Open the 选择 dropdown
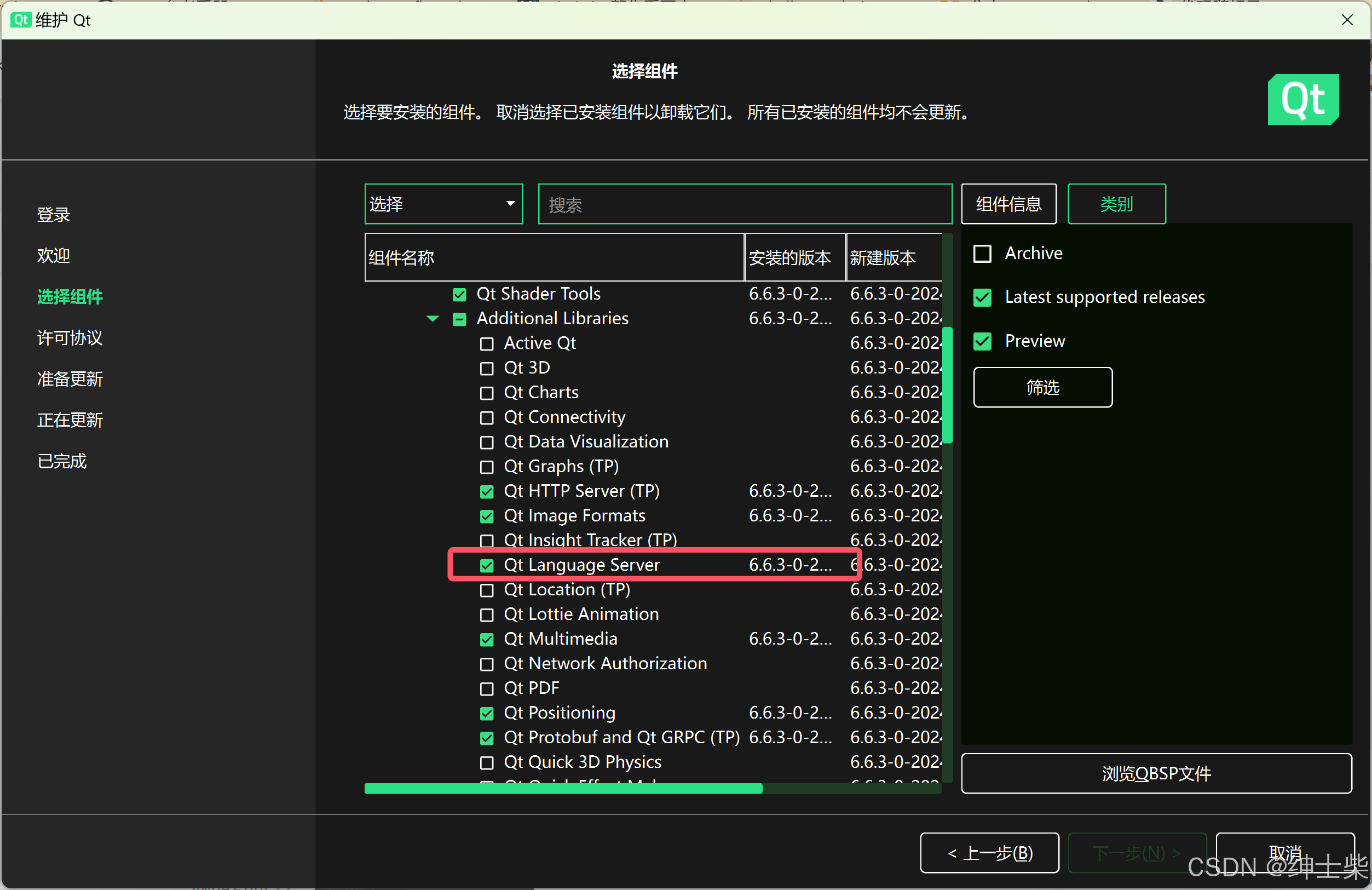This screenshot has width=1372, height=890. [x=443, y=203]
